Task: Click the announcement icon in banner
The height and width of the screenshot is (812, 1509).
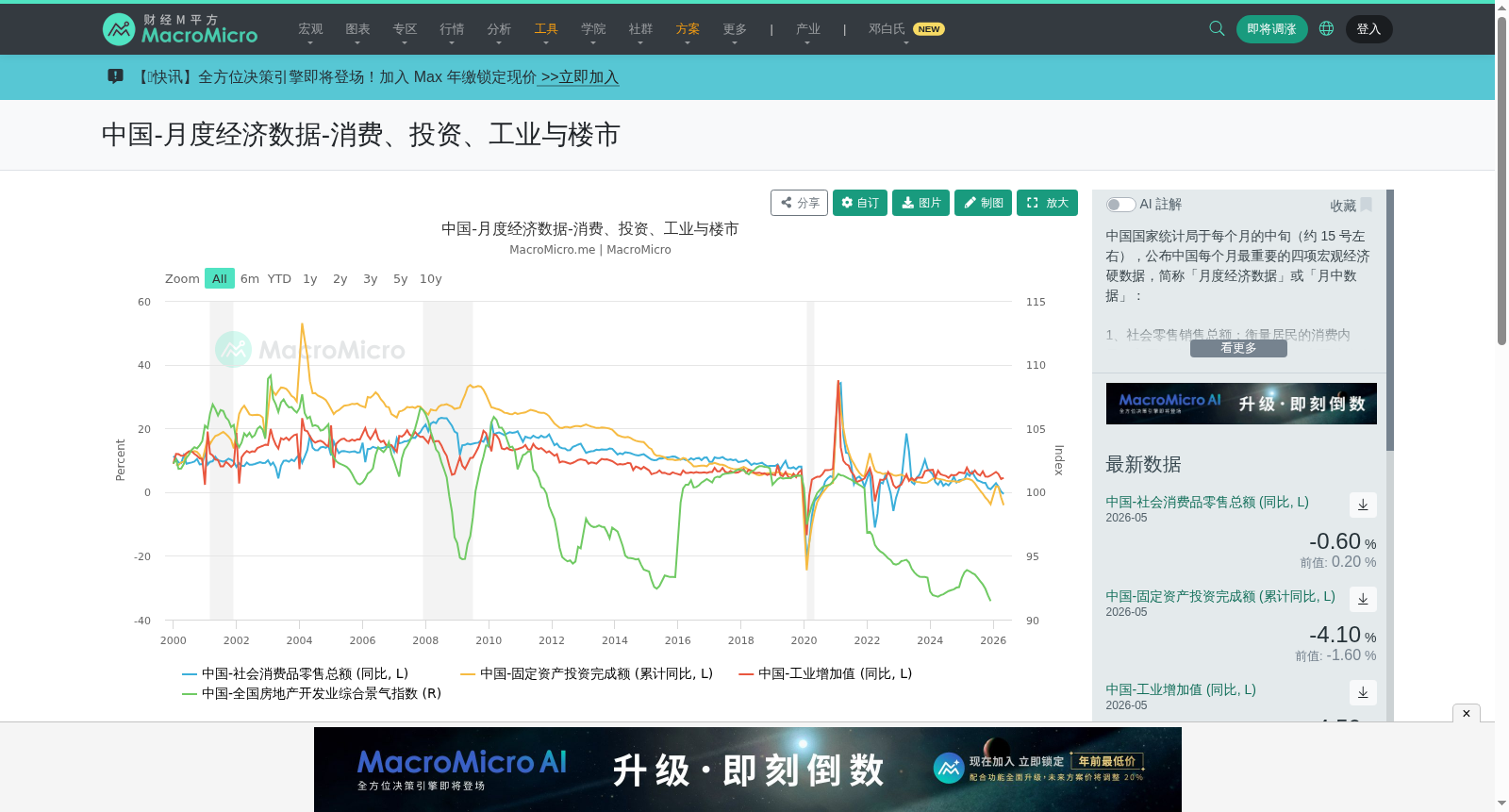Action: tap(115, 76)
